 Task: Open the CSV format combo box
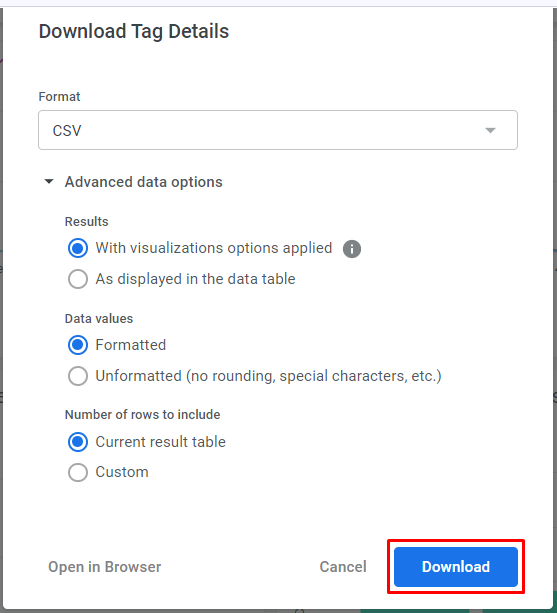(278, 130)
